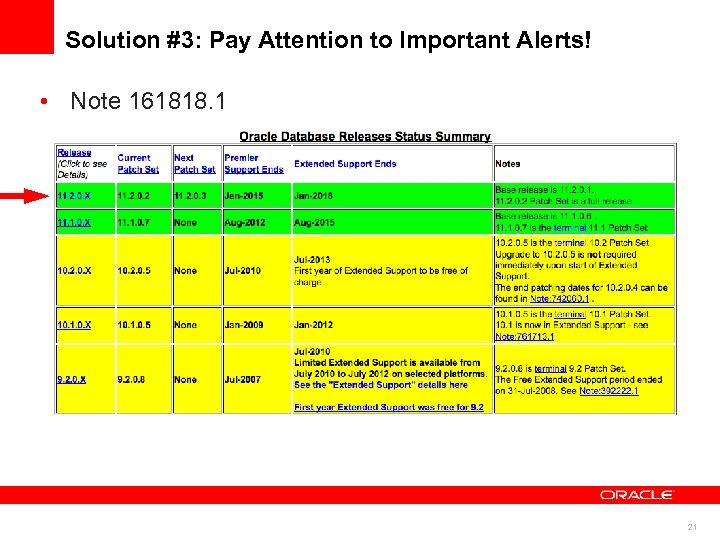Open the 9.2.0.X release link
Image resolution: width=720 pixels, height=540 pixels.
point(71,379)
